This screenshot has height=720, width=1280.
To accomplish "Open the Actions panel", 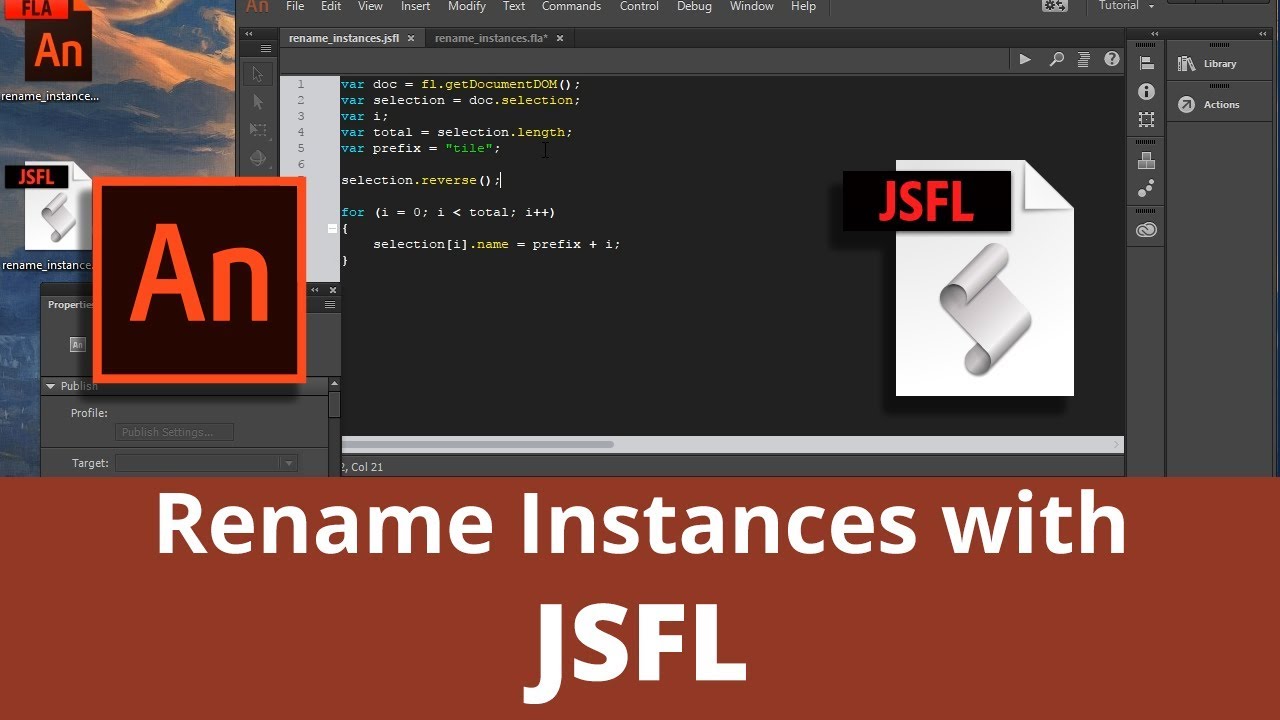I will (x=1209, y=104).
